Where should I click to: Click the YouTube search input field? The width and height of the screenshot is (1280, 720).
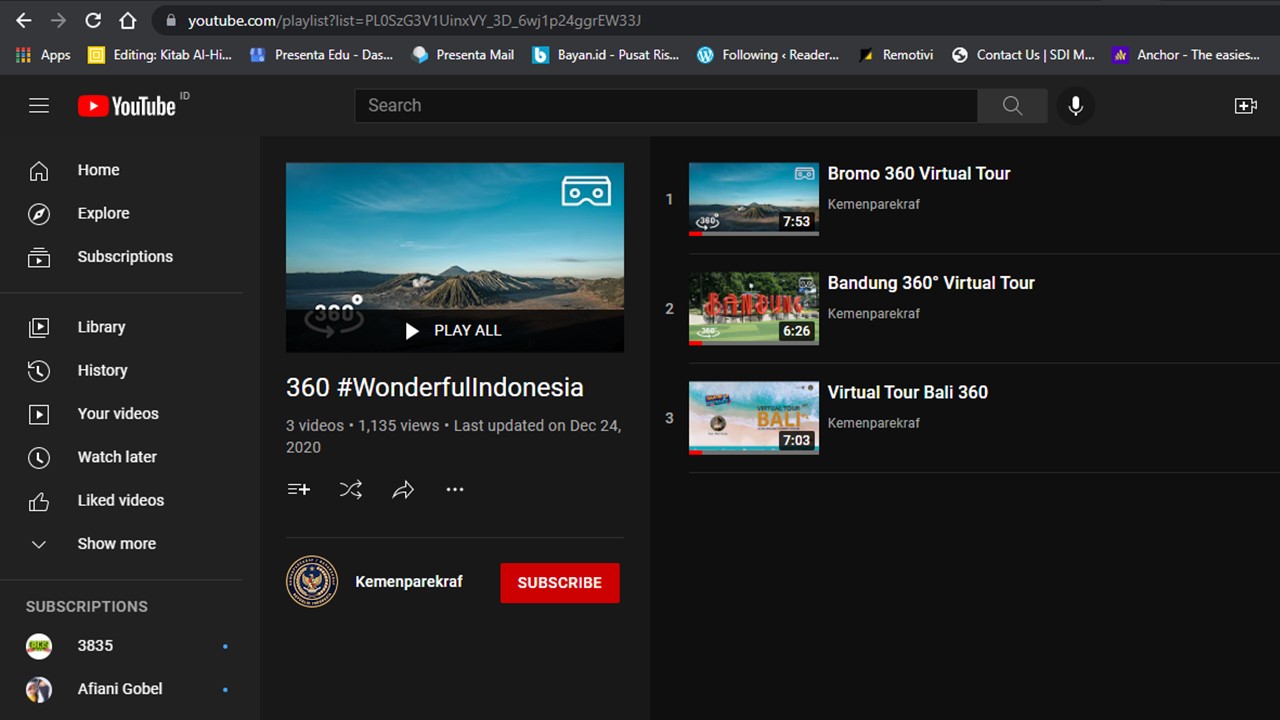click(x=665, y=106)
